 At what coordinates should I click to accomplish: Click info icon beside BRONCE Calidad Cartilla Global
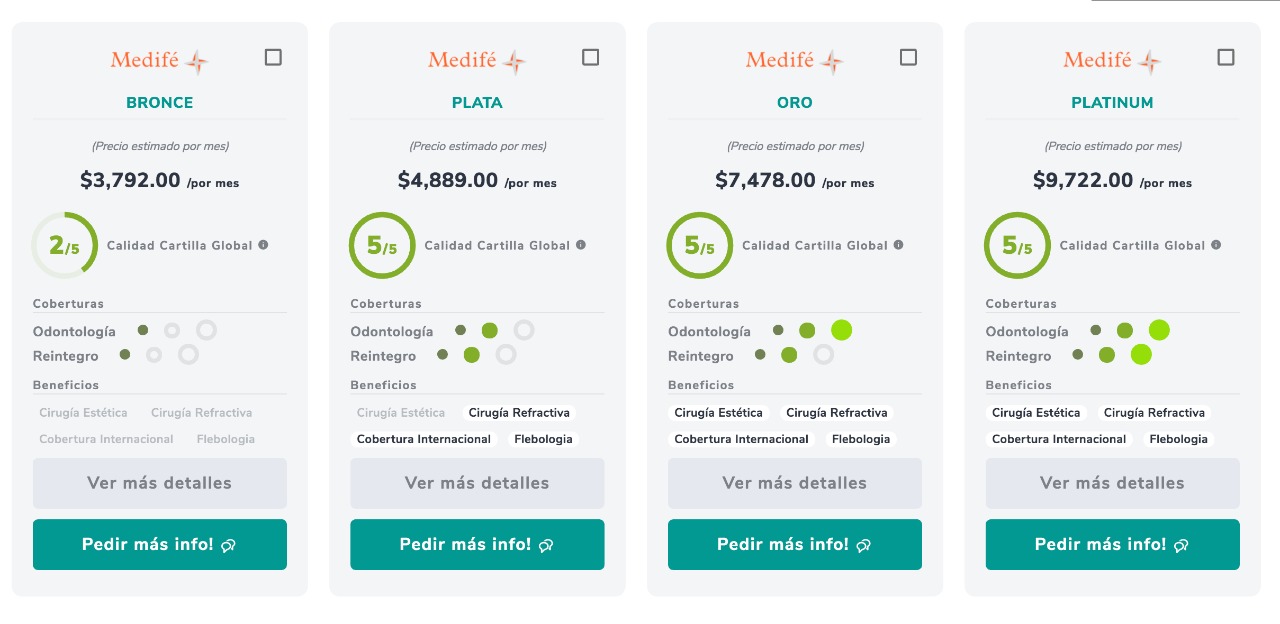pos(263,245)
